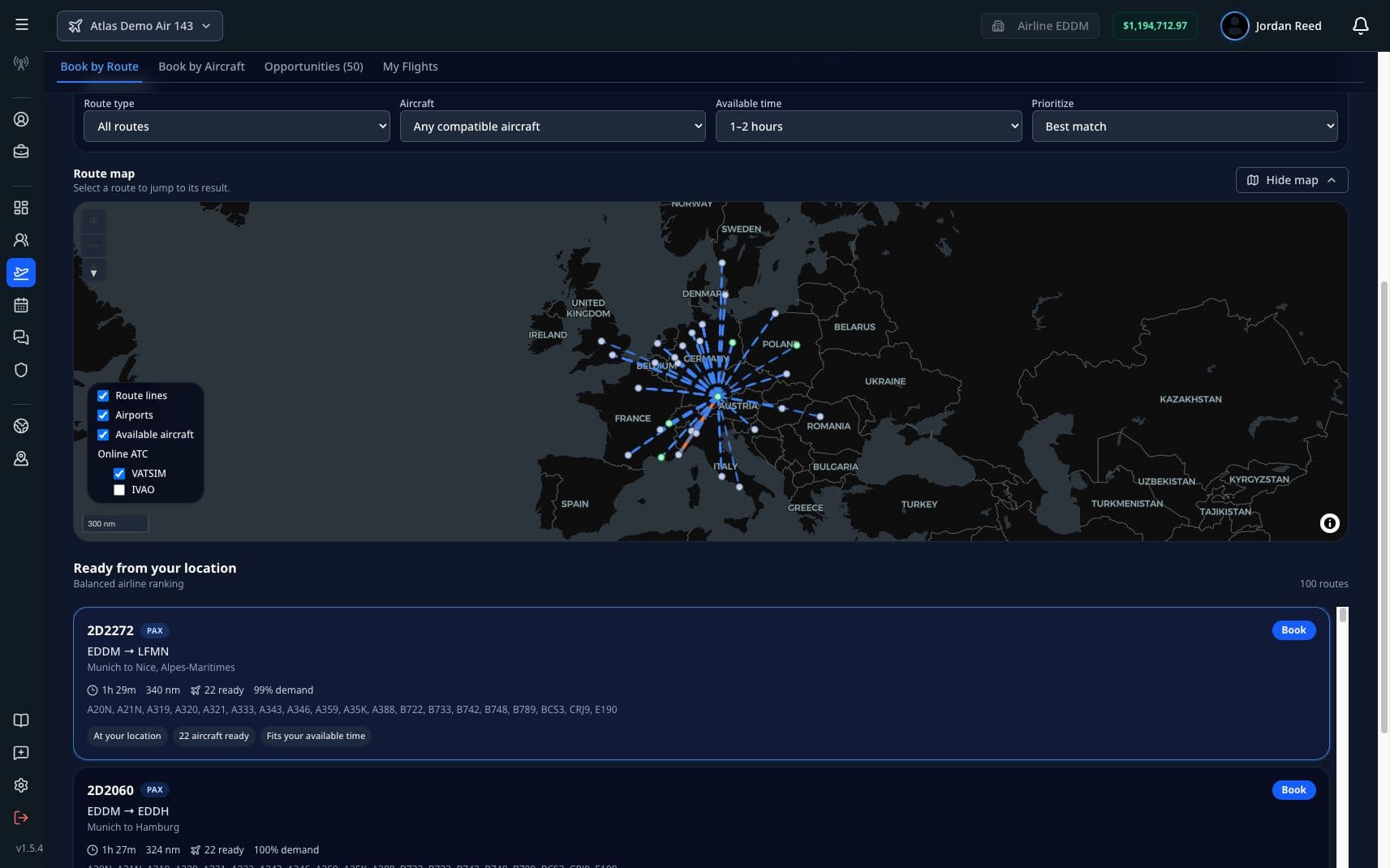
Task: Click the "100 routes" count
Action: click(x=1323, y=584)
